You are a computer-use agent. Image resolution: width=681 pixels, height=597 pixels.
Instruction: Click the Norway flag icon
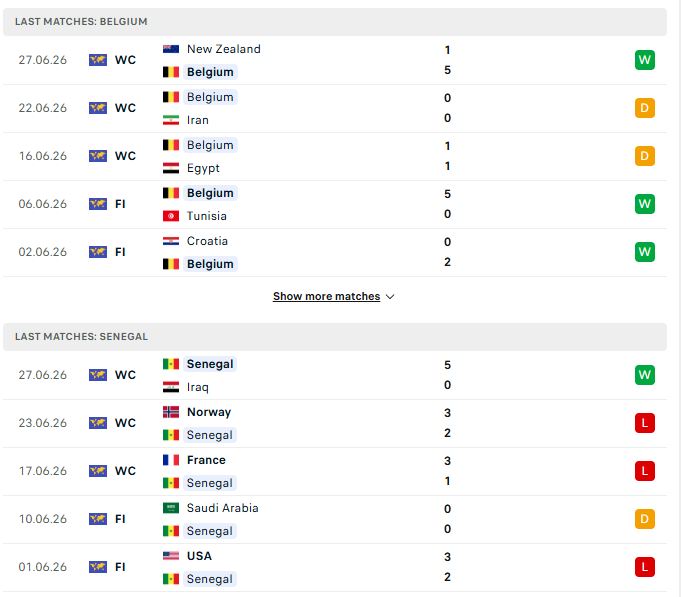(x=171, y=412)
